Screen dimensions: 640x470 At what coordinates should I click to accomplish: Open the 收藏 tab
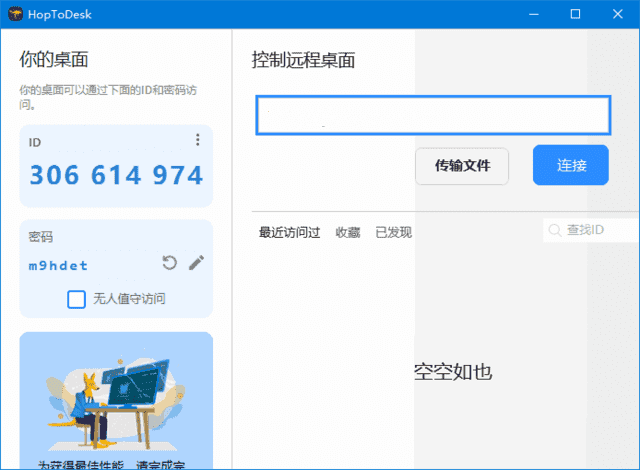point(347,232)
